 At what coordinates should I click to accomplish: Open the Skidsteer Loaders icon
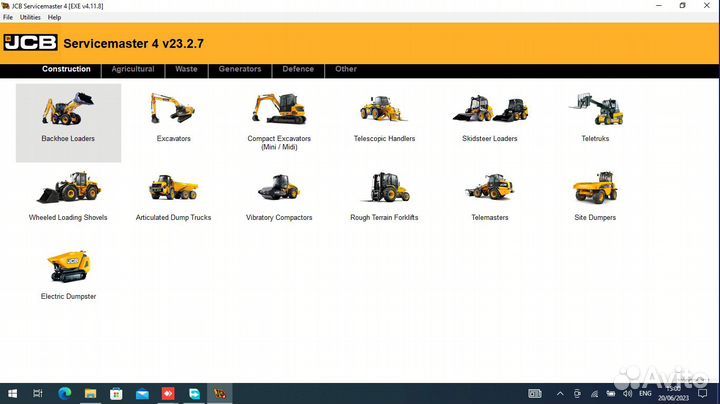(490, 109)
